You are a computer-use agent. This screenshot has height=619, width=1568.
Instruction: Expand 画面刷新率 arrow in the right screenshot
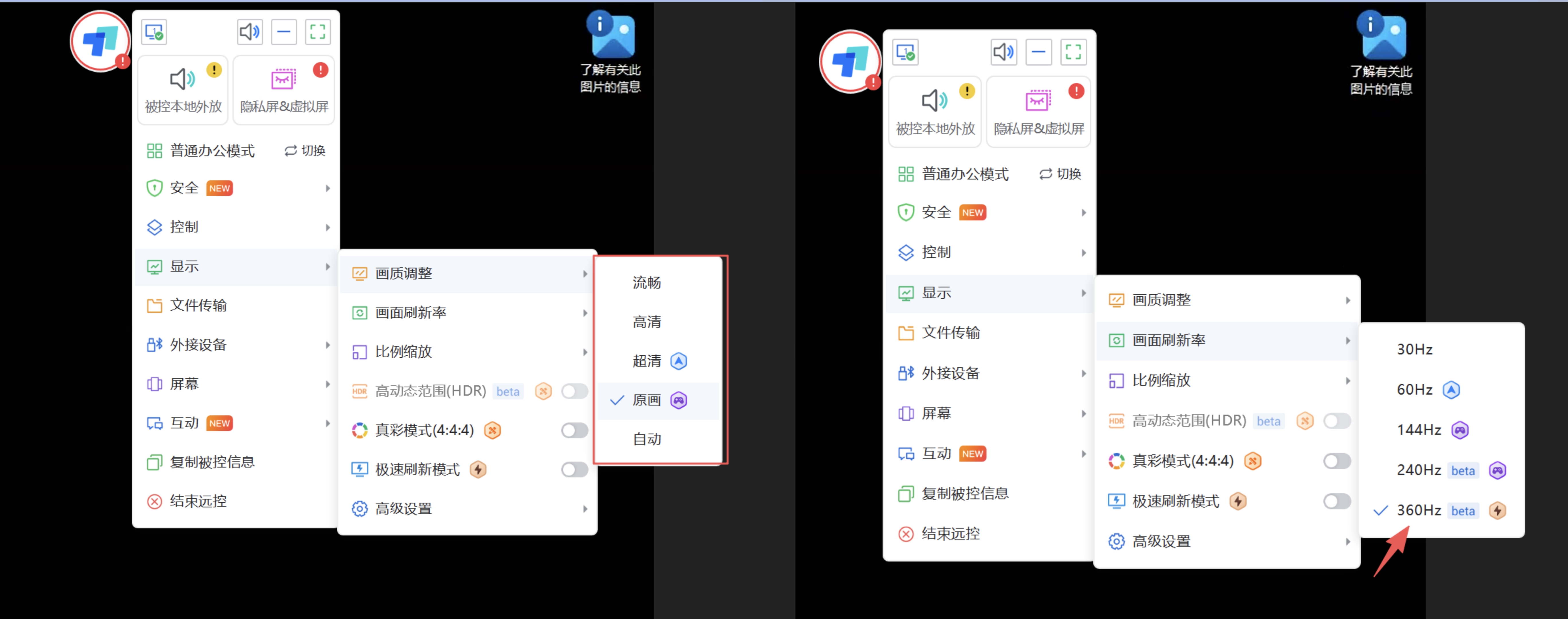coord(1348,340)
